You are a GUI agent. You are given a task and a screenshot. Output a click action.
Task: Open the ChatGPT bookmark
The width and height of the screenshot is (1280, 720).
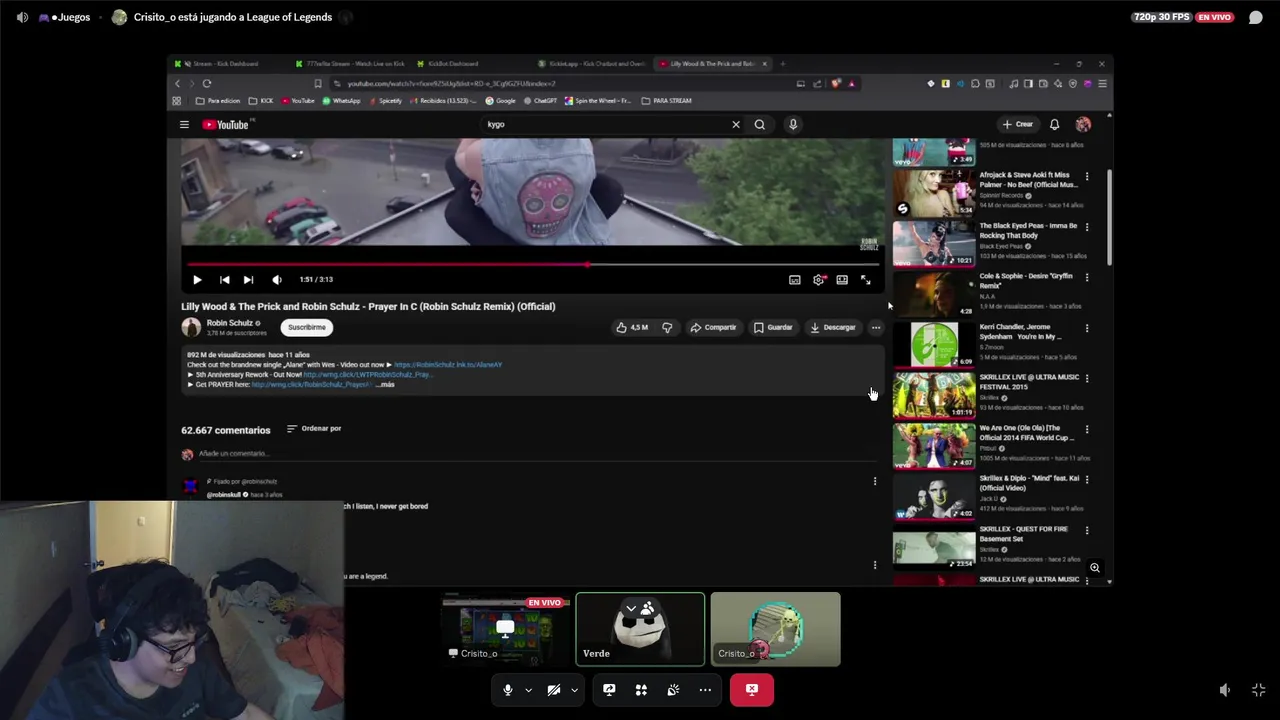(x=541, y=101)
